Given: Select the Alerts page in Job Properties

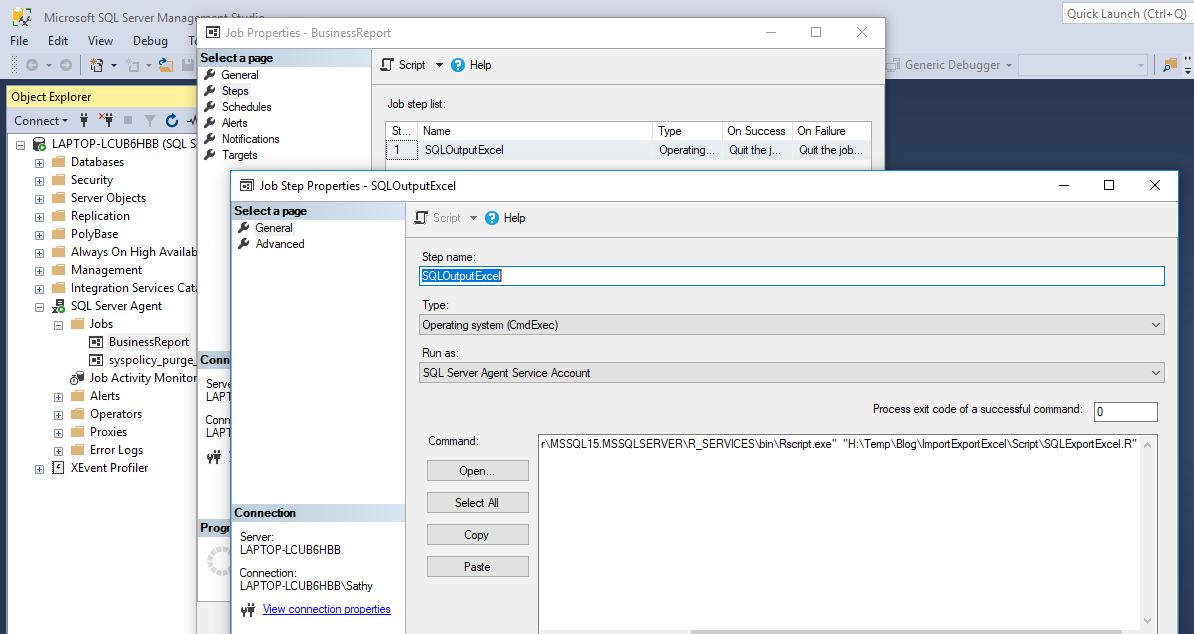Looking at the screenshot, I should 235,123.
